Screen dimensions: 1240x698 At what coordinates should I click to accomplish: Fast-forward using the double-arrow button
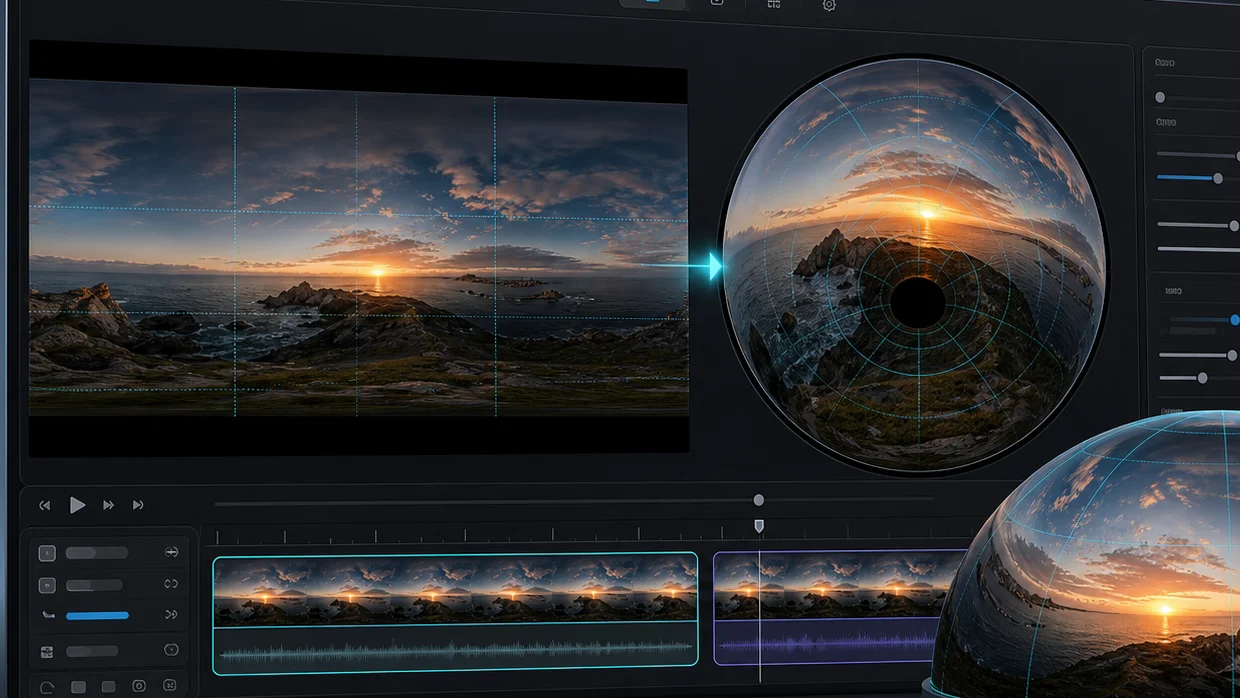[108, 505]
